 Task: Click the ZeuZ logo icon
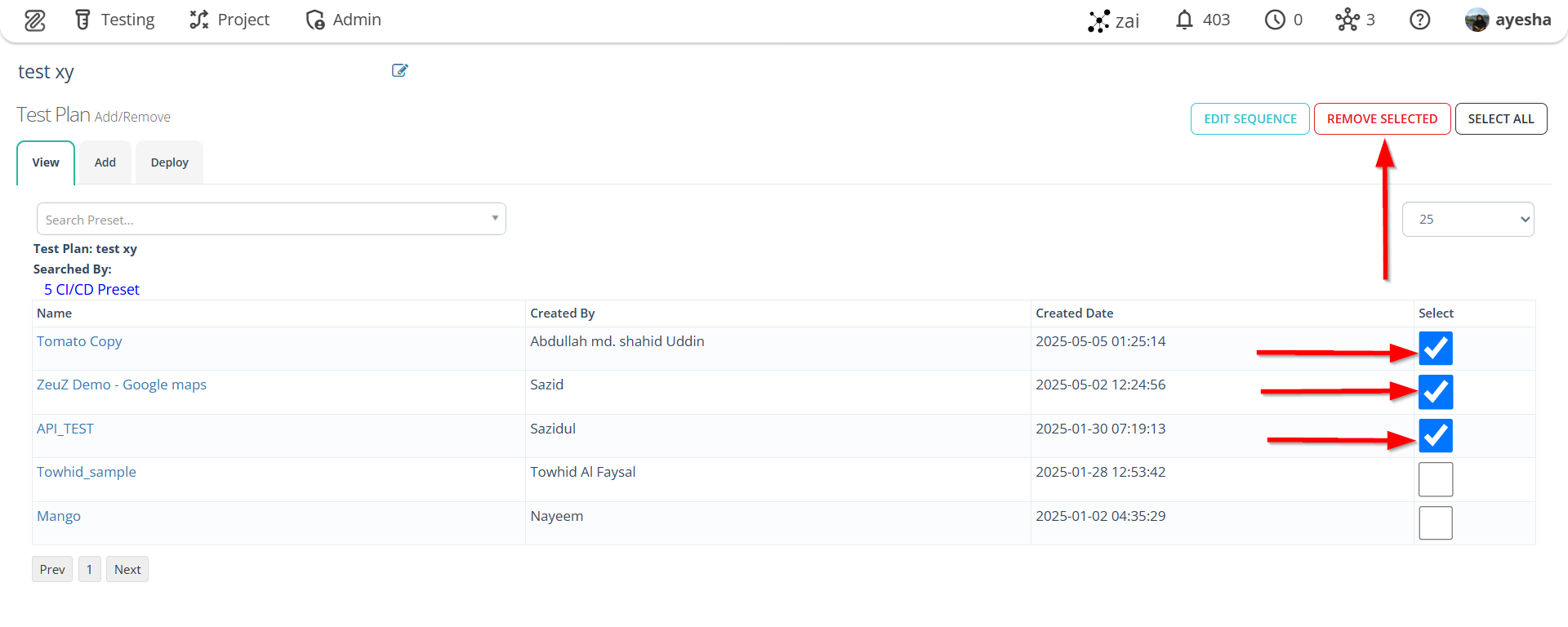click(34, 20)
